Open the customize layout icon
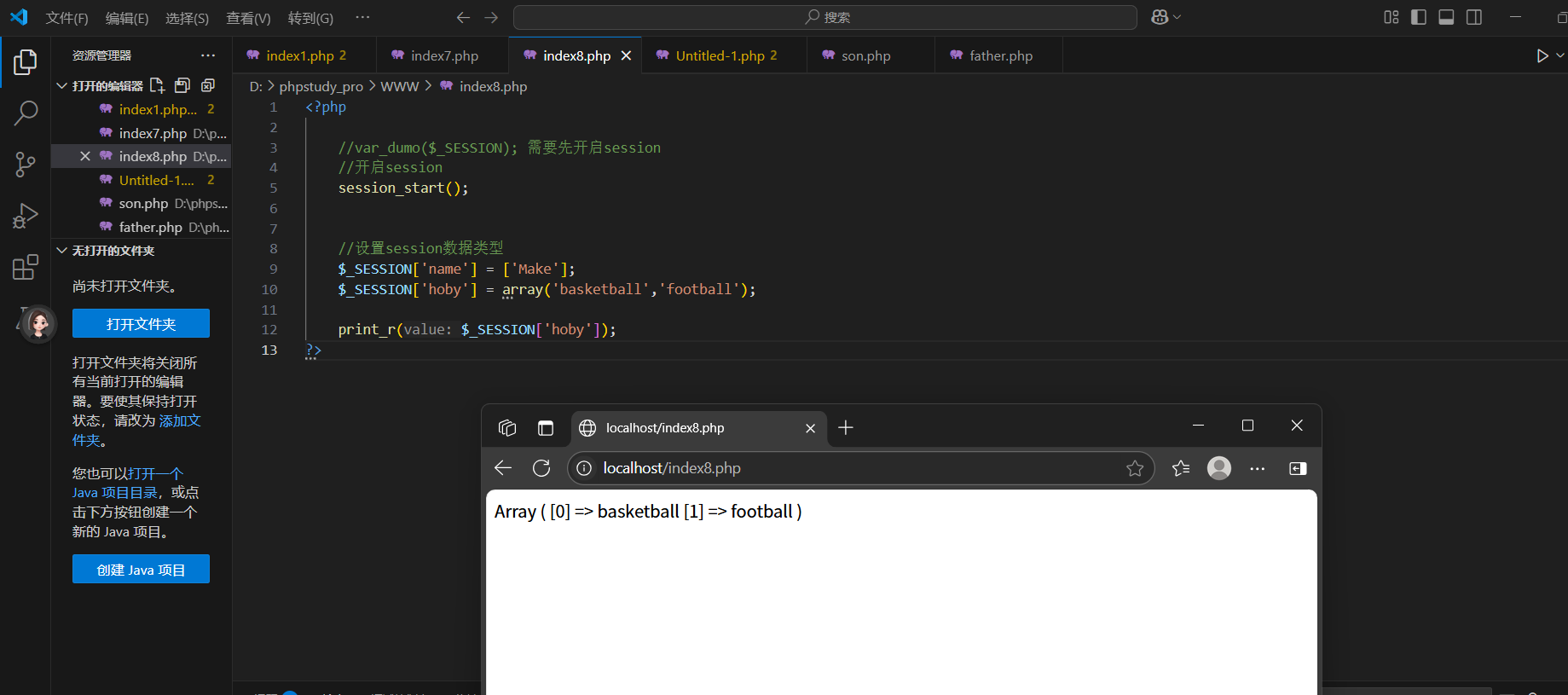Image resolution: width=1568 pixels, height=695 pixels. (x=1392, y=17)
